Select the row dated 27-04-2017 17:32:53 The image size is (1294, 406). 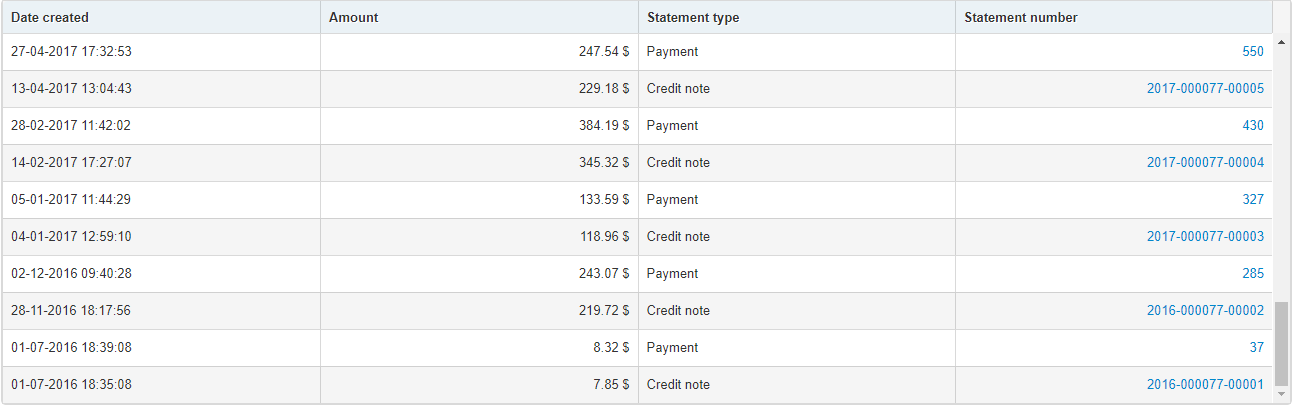(x=637, y=52)
